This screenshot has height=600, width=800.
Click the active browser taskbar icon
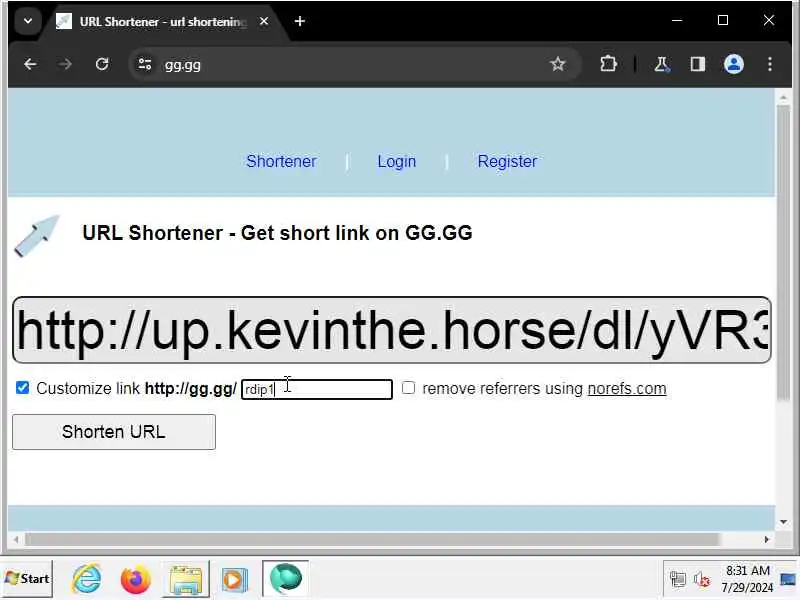pos(286,579)
